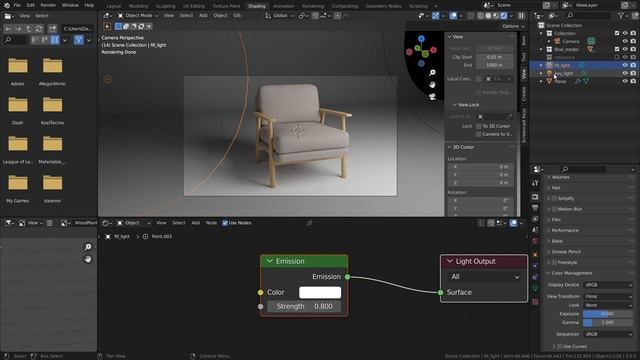The image size is (640, 360).
Task: Create a new folder in file browser
Action: [x=52, y=29]
